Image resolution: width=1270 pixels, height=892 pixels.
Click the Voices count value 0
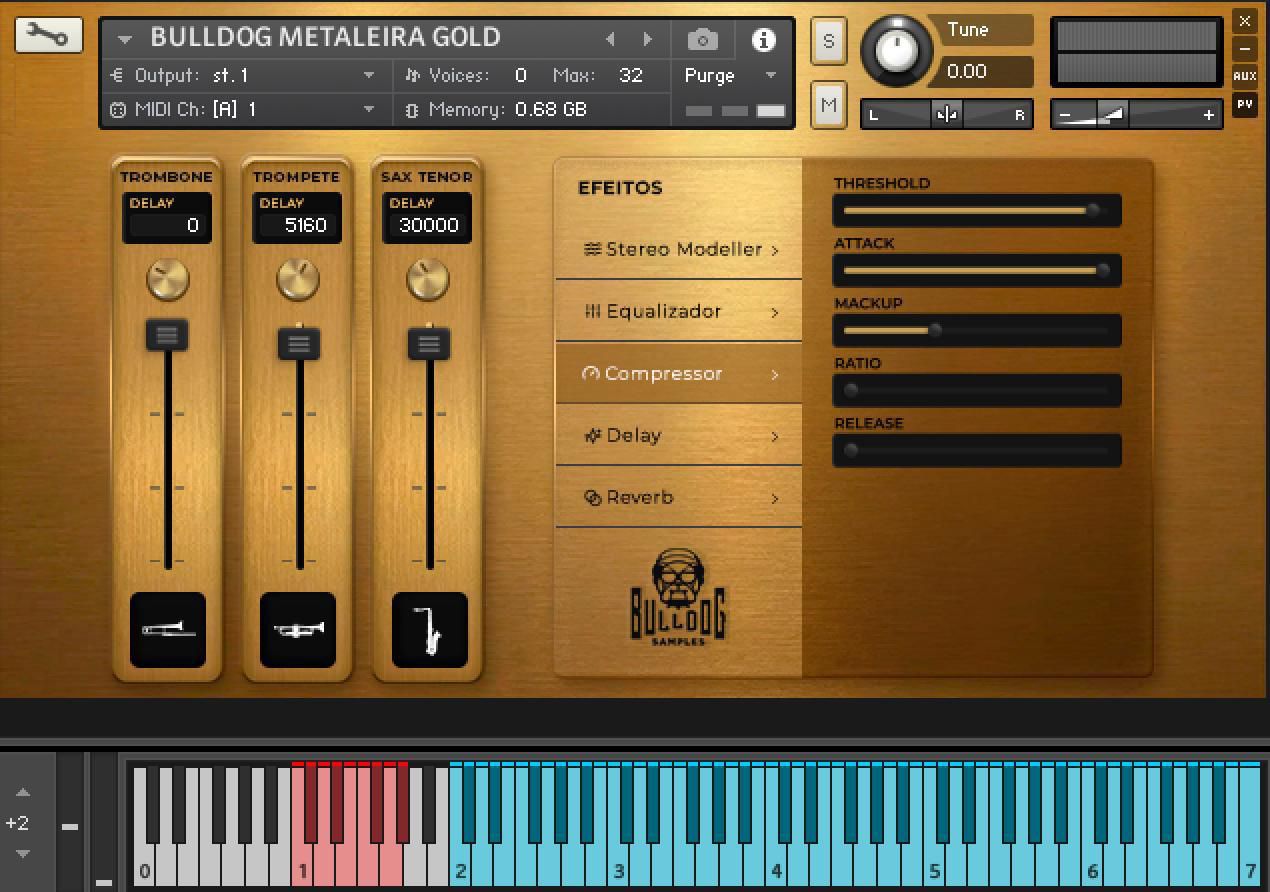(521, 75)
